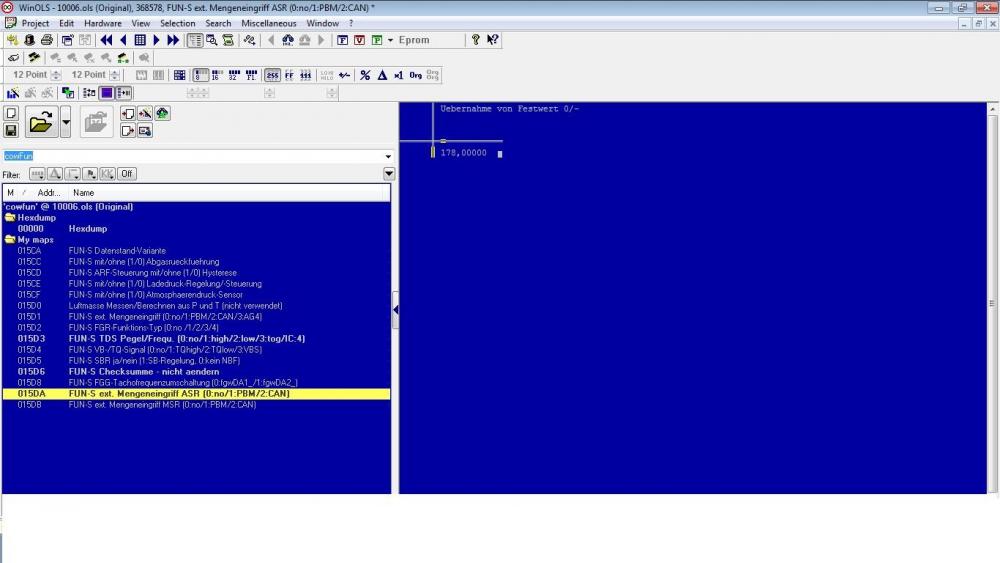
Task: Click the percent display icon
Action: [x=365, y=75]
